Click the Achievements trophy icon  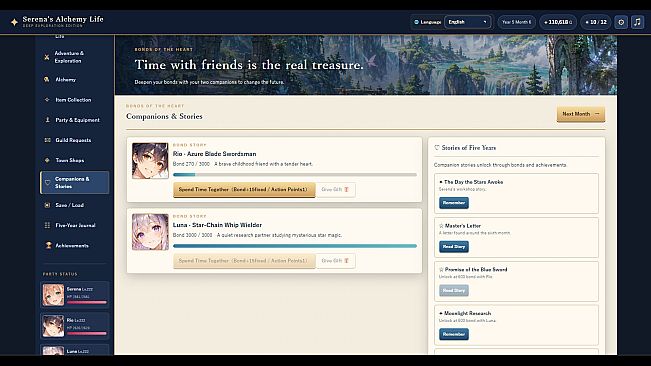[x=48, y=245]
